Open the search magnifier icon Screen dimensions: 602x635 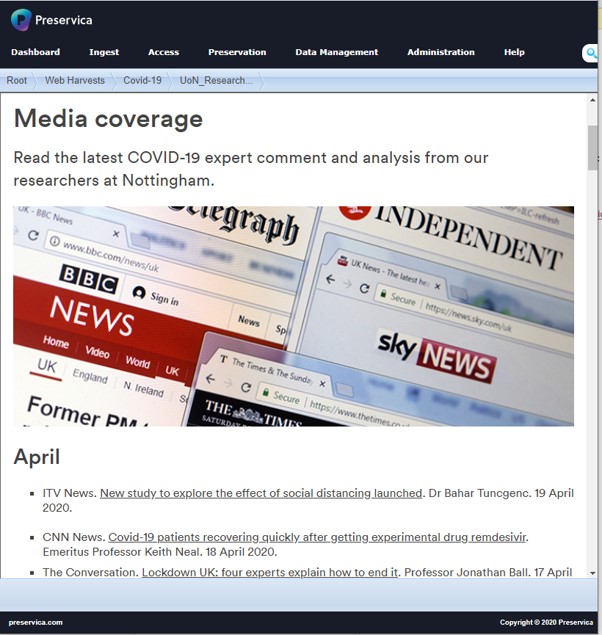pyautogui.click(x=591, y=53)
